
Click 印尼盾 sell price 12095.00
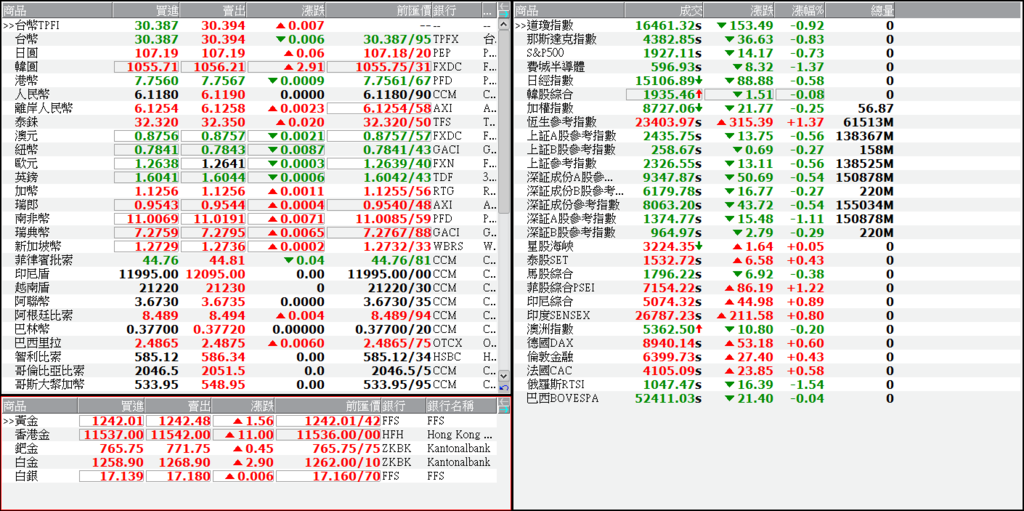pos(215,274)
